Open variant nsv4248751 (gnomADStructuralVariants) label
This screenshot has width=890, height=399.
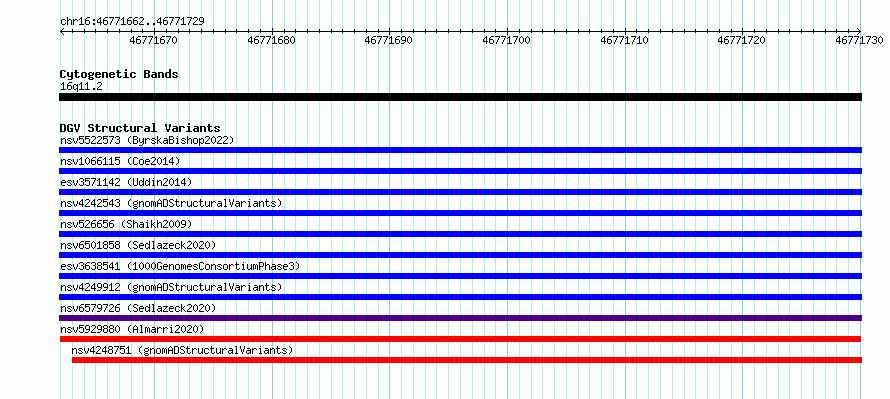click(183, 350)
